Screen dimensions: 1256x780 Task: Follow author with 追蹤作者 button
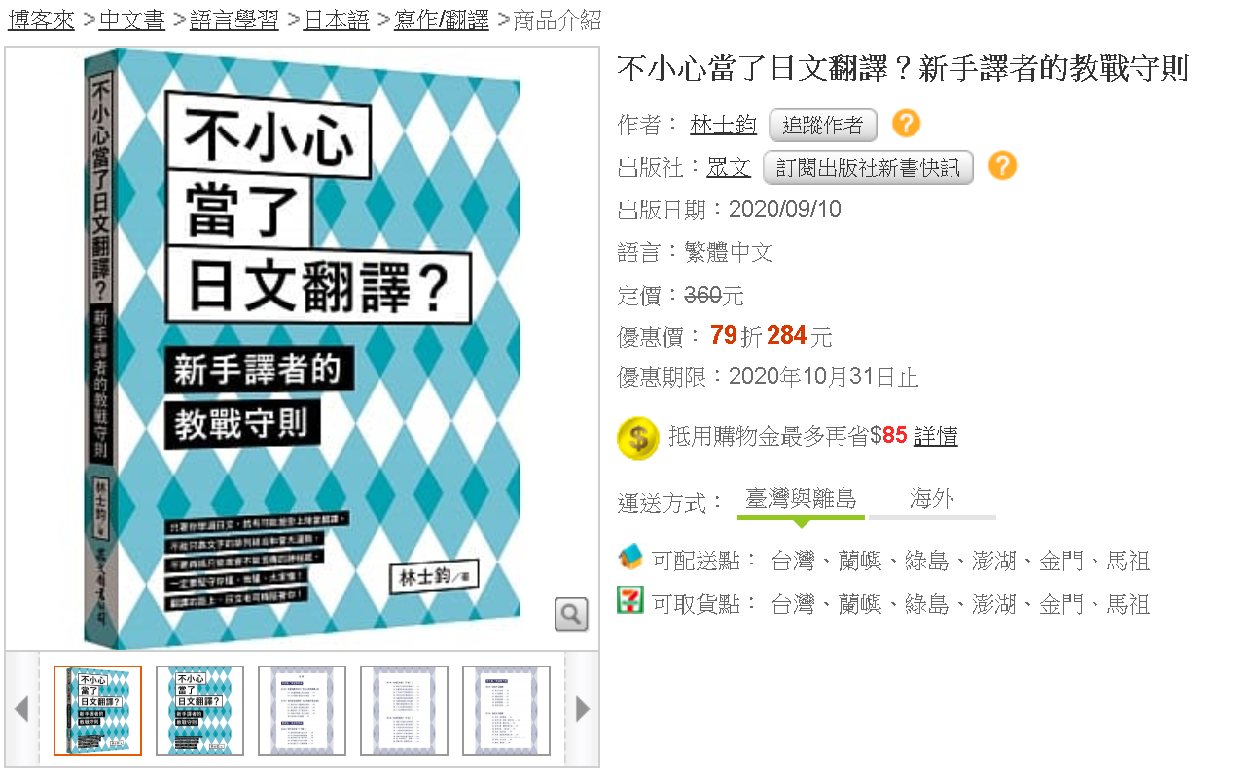823,125
